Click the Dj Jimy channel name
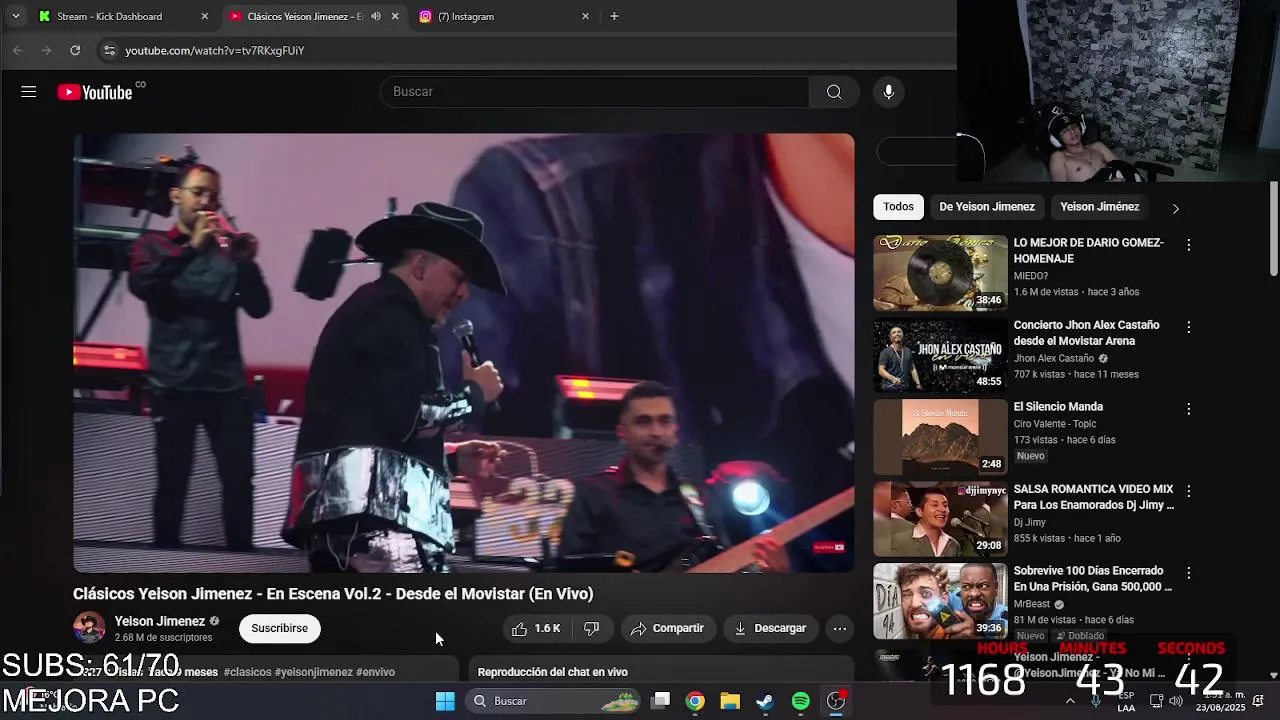The height and width of the screenshot is (720, 1280). [x=1029, y=522]
